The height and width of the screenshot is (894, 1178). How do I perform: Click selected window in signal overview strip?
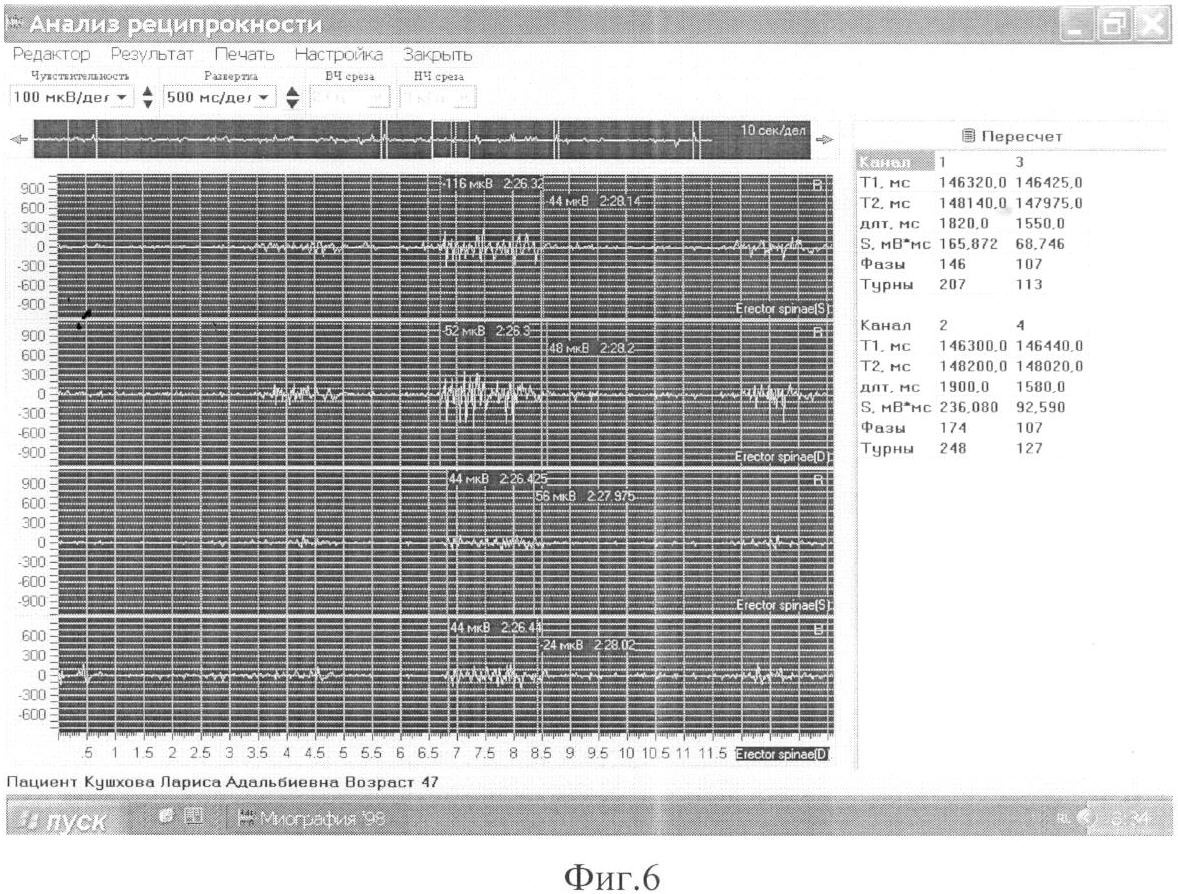(x=450, y=139)
